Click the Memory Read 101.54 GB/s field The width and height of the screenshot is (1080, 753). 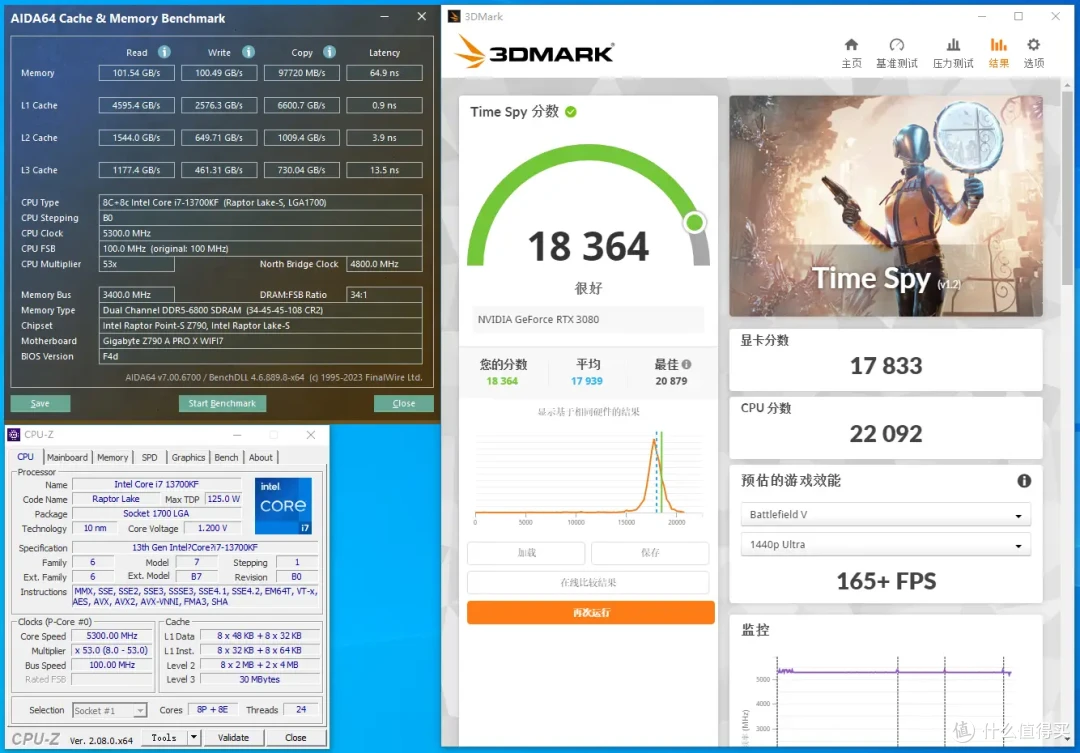click(x=136, y=72)
